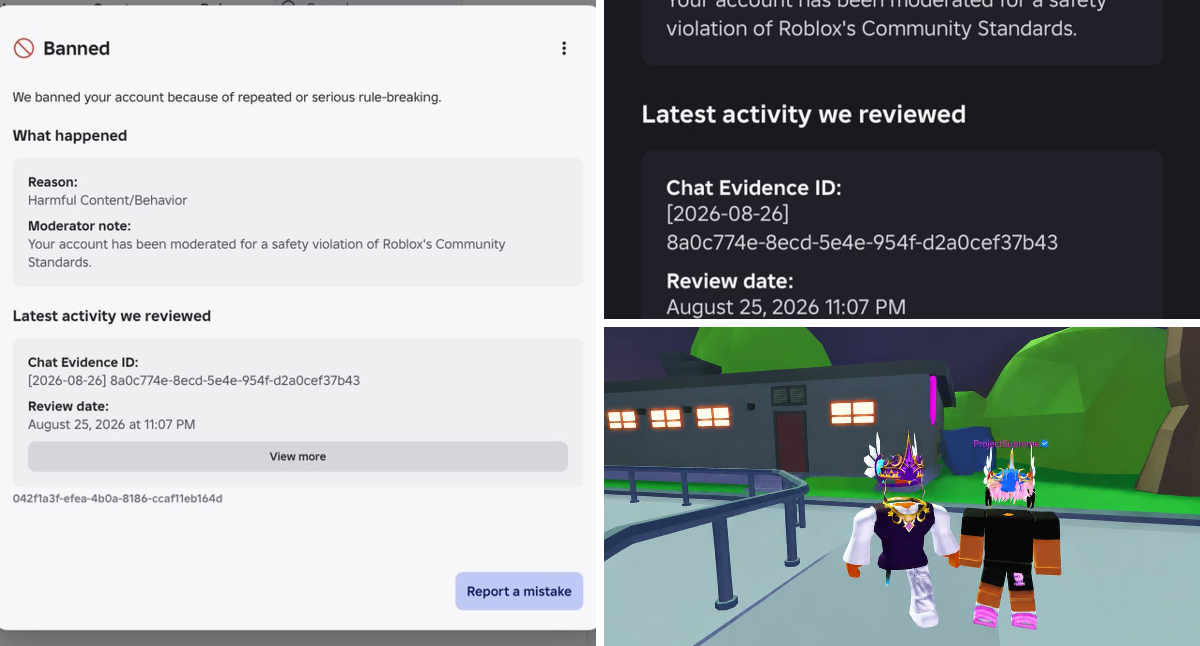The height and width of the screenshot is (646, 1200).
Task: Click the "Report a mistake" button
Action: (519, 591)
